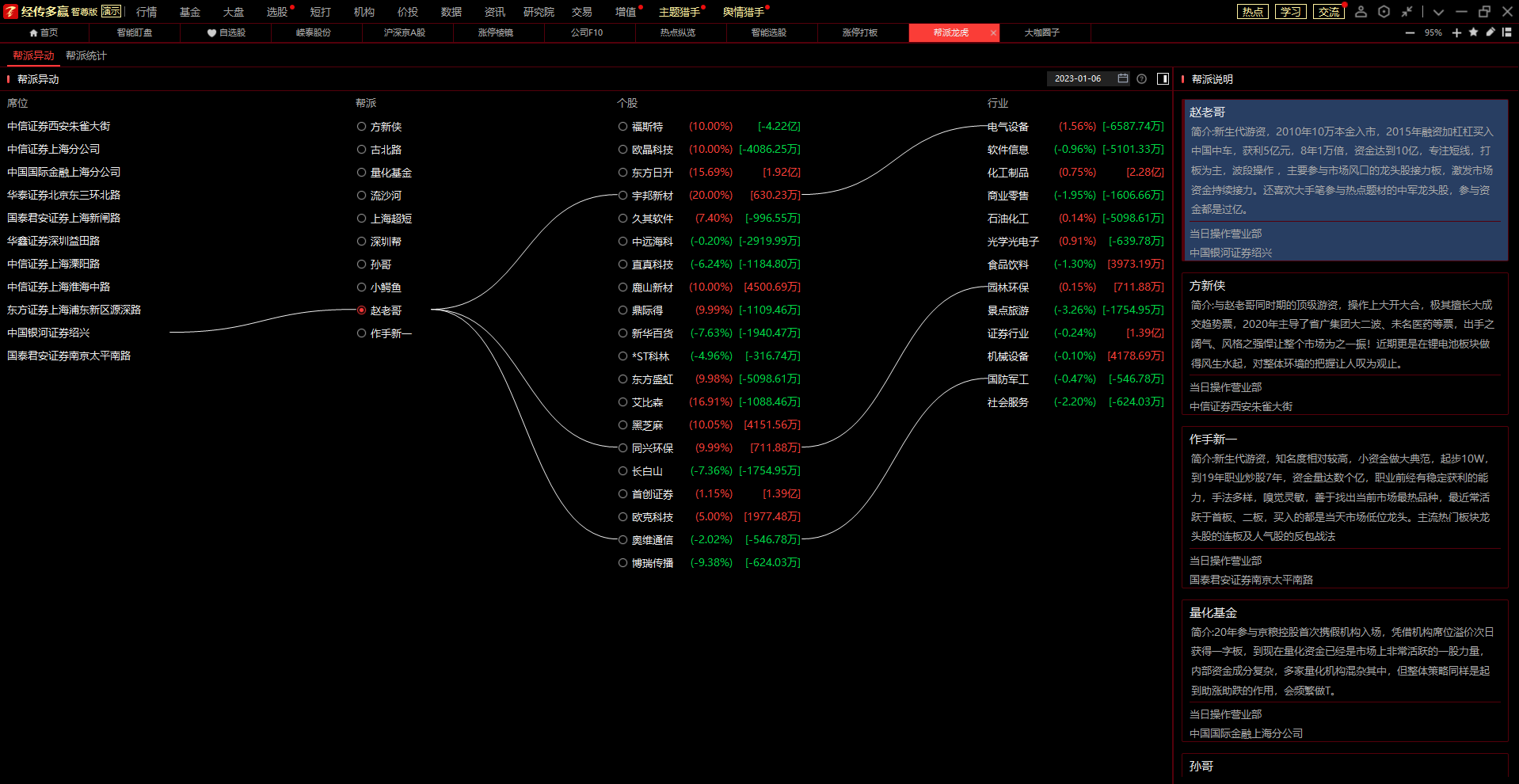Click the zoom in plus button
This screenshot has width=1519, height=784.
[x=1456, y=32]
